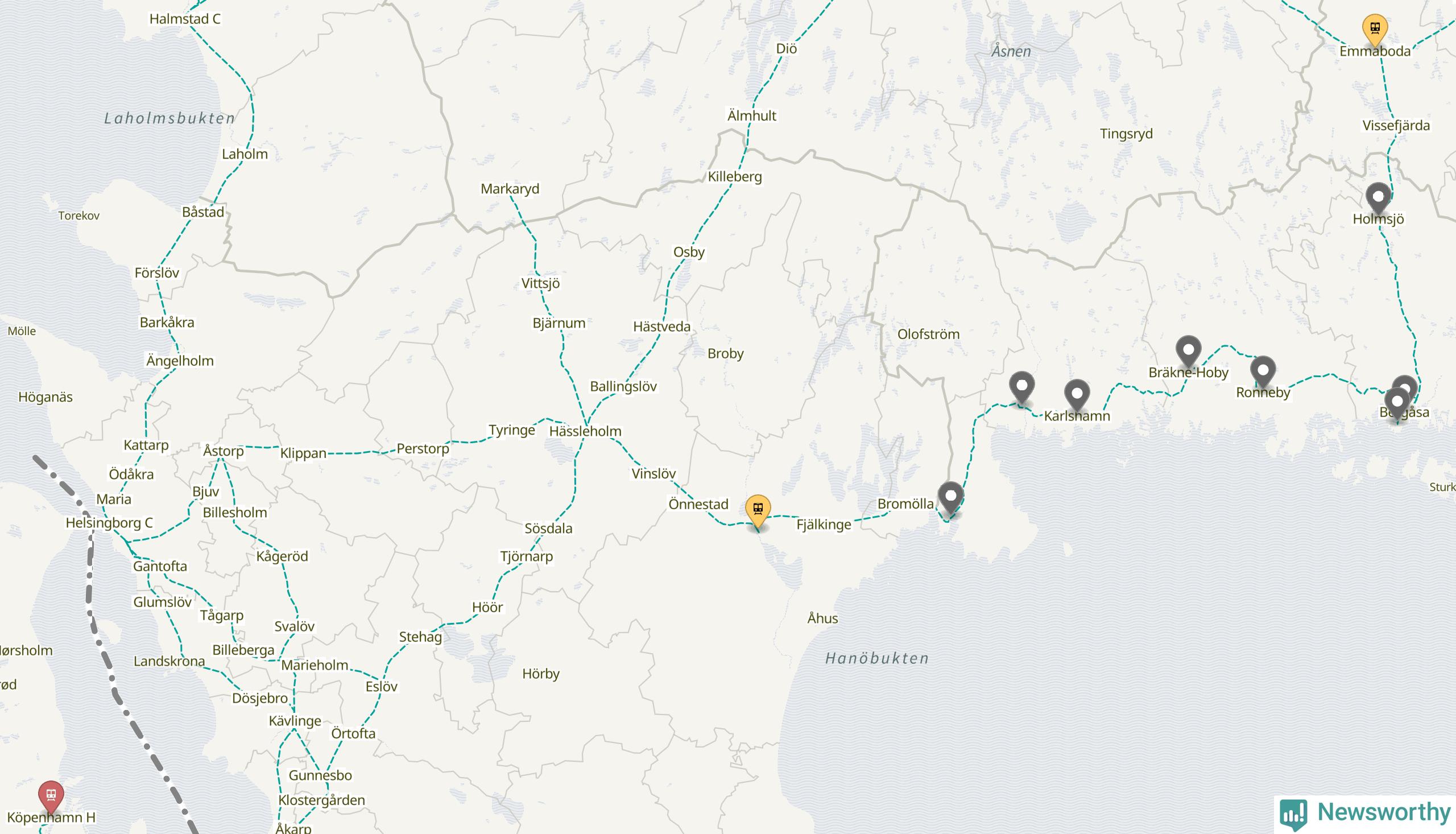Open the grey pin east of Bromölla
Viewport: 1456px width, 834px height.
(x=951, y=497)
